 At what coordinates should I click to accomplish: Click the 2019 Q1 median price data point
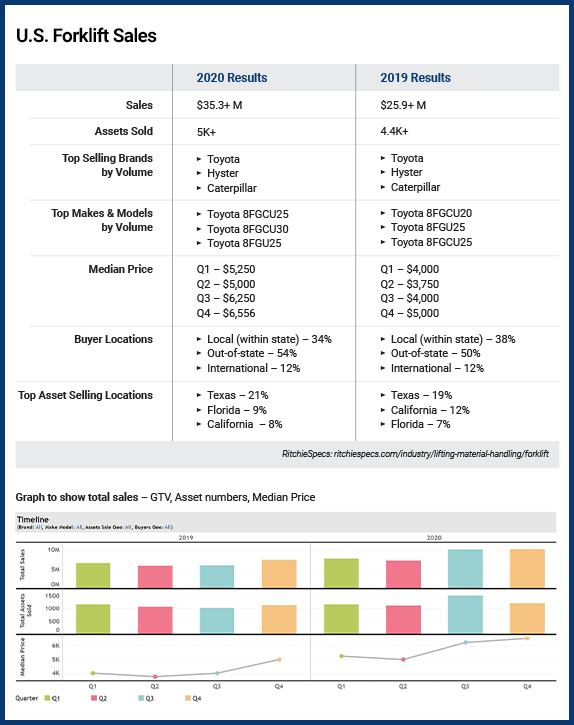(x=93, y=673)
